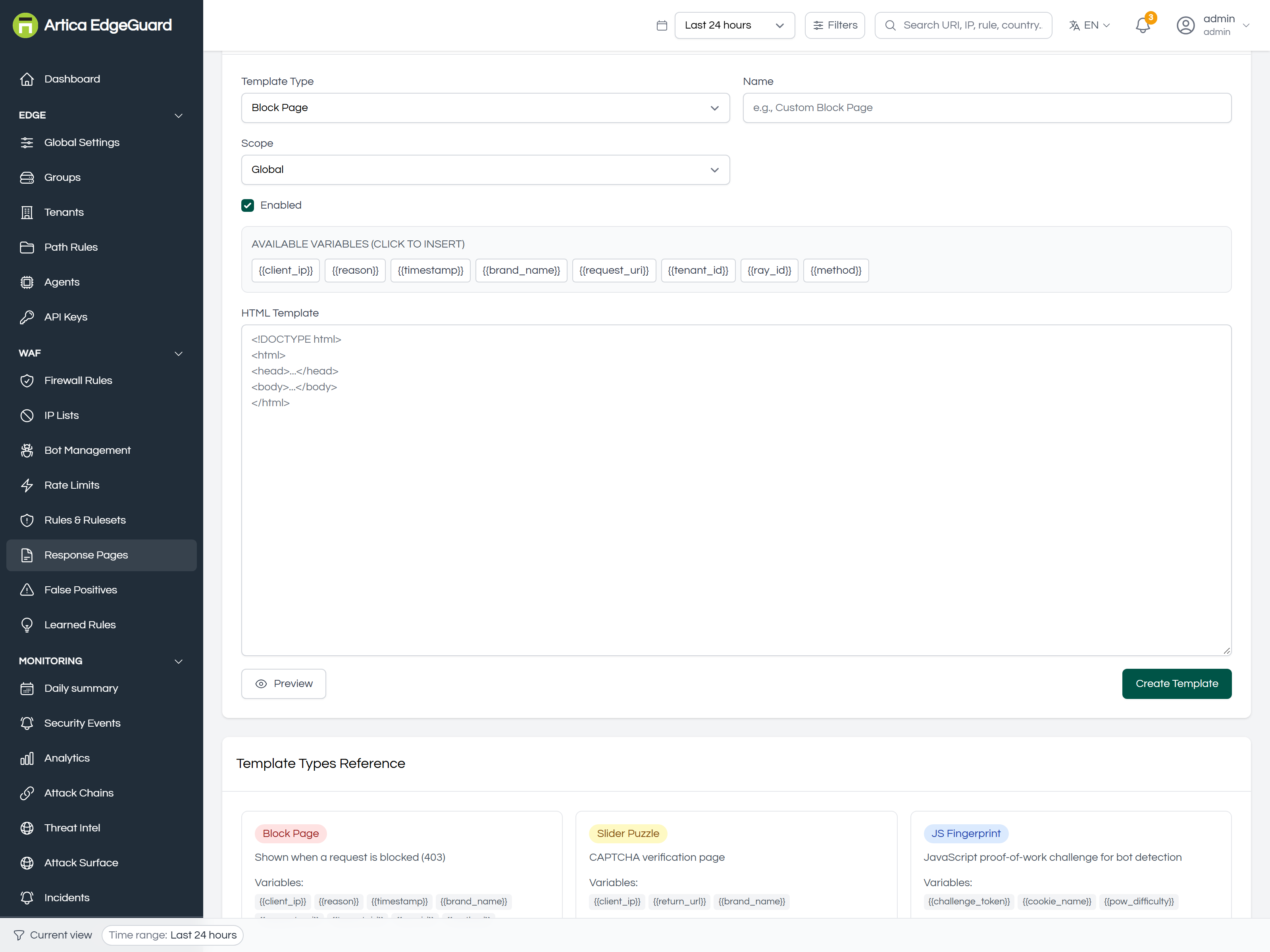This screenshot has height=952, width=1270.
Task: Click the calendar icon beside time range
Action: click(x=662, y=25)
